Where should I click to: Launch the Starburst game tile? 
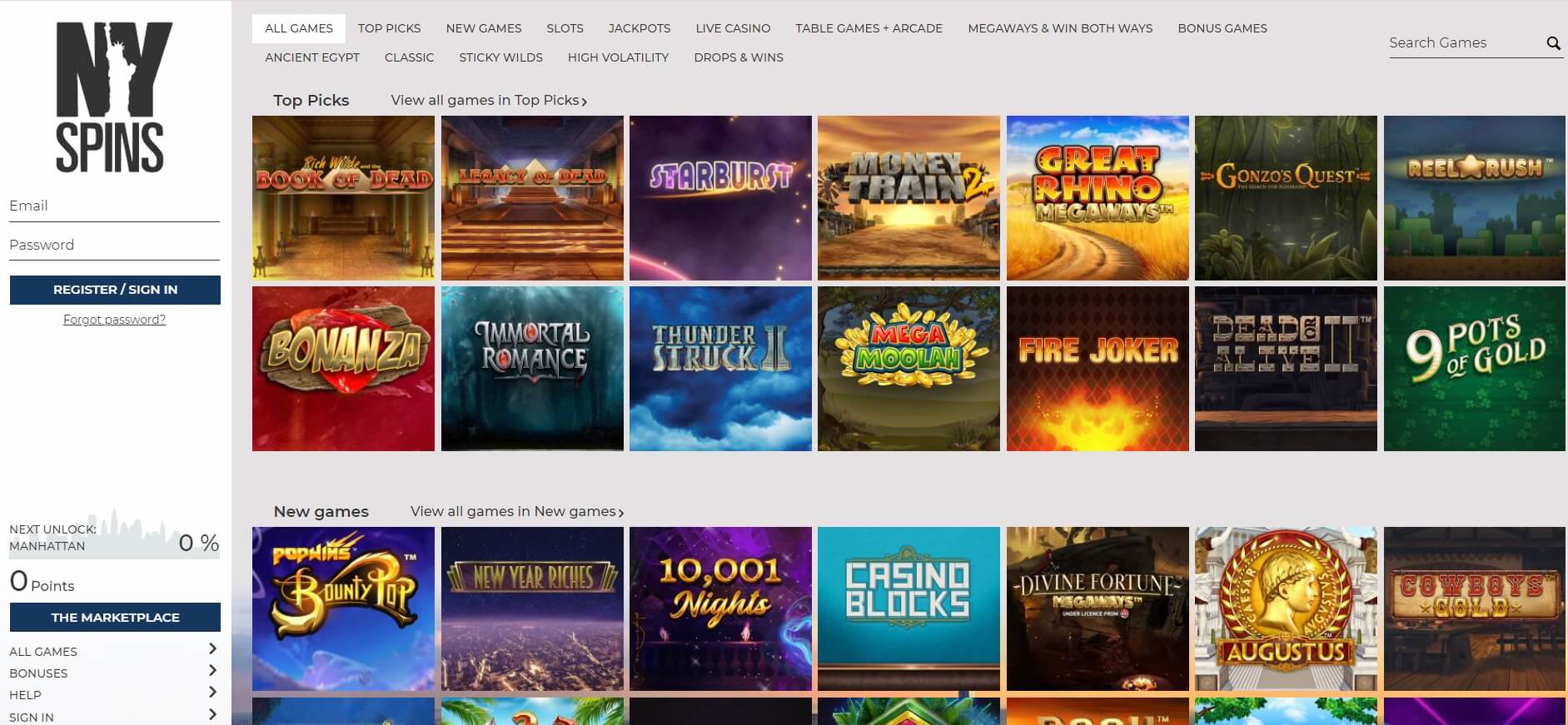pyautogui.click(x=720, y=198)
